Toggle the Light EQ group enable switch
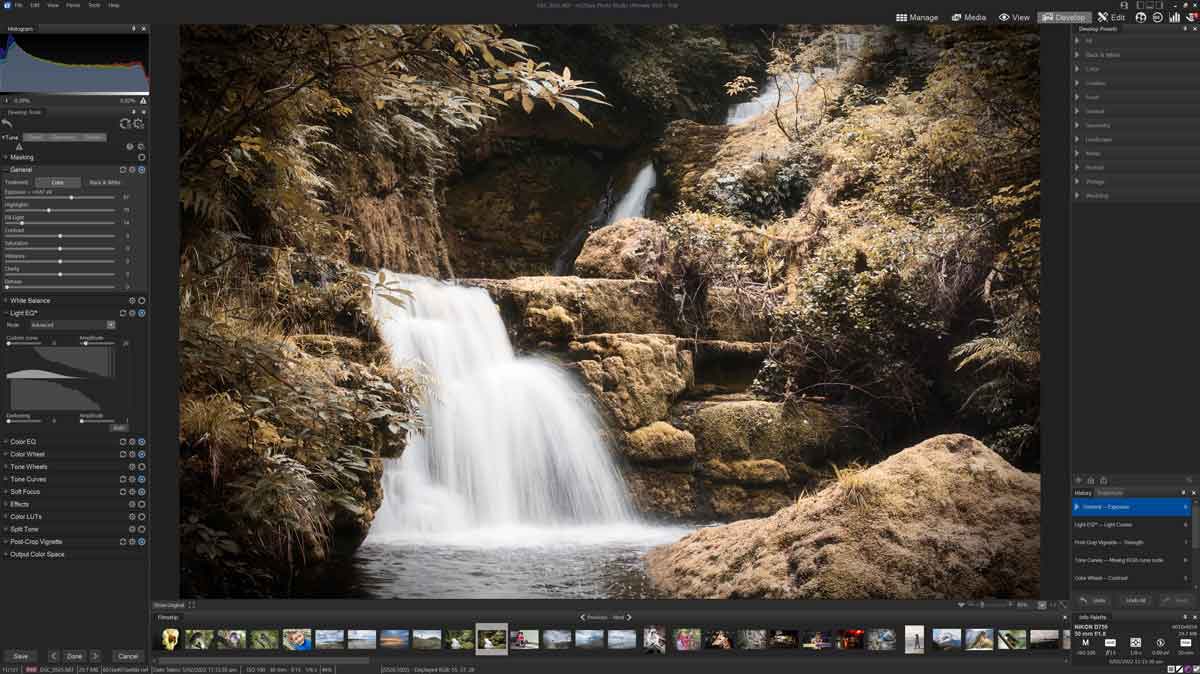 point(142,312)
